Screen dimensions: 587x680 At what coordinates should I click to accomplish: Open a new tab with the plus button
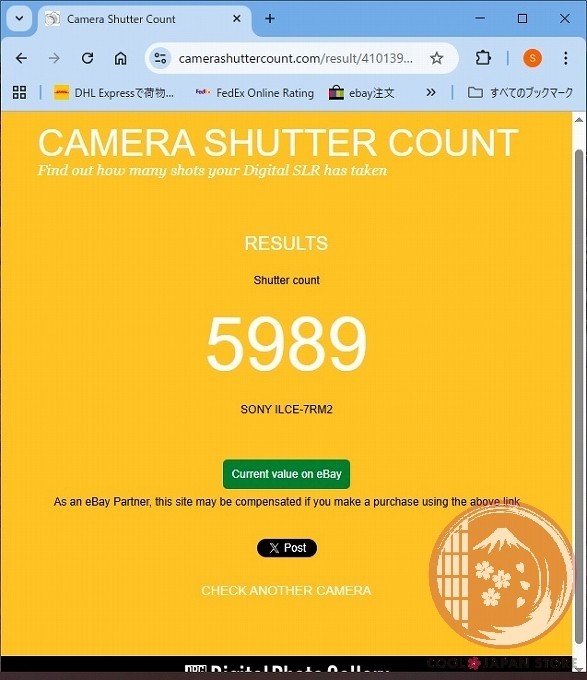pos(270,19)
